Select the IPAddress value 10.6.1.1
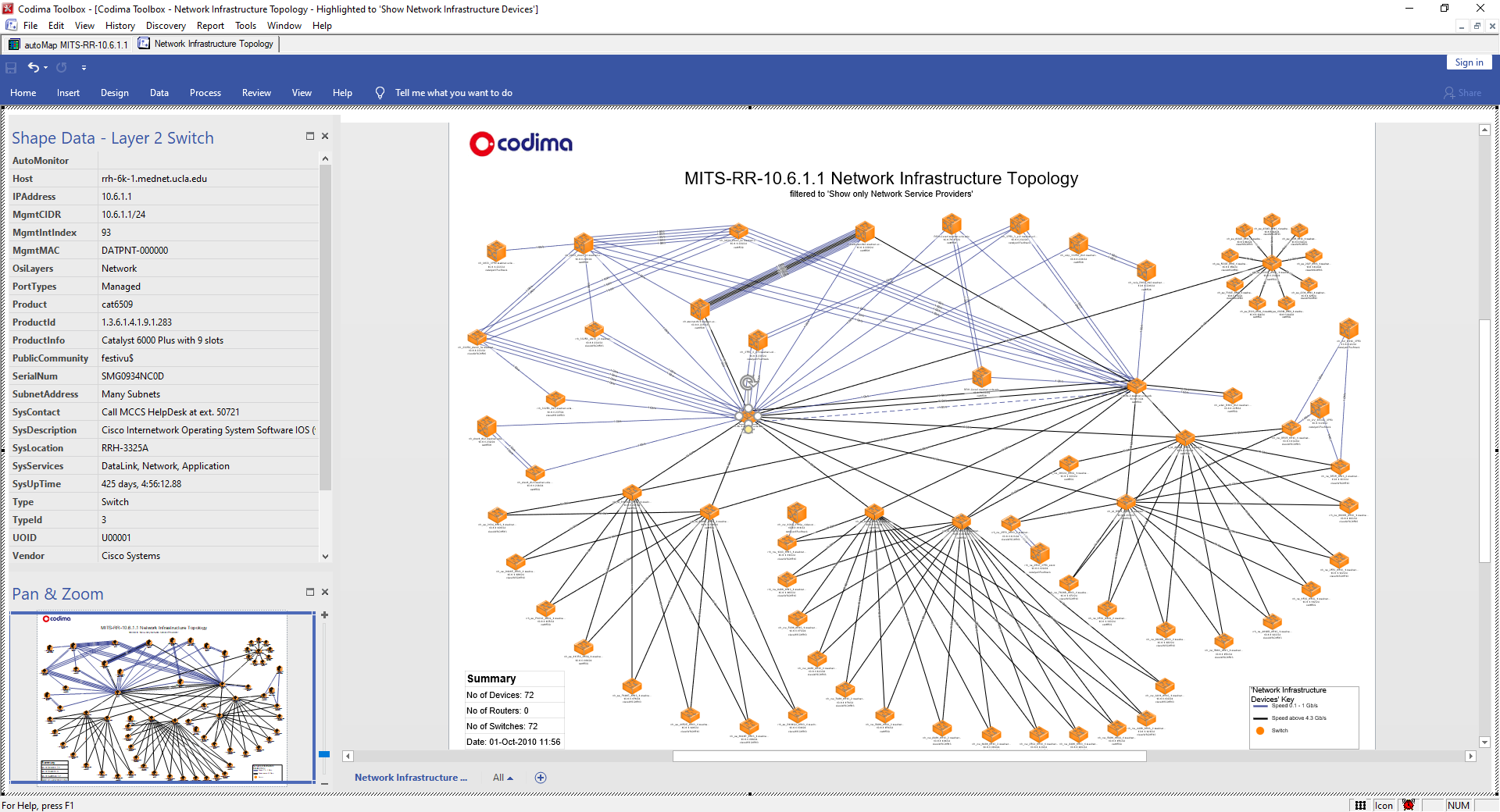Screen dimensions: 1500x812 point(116,197)
